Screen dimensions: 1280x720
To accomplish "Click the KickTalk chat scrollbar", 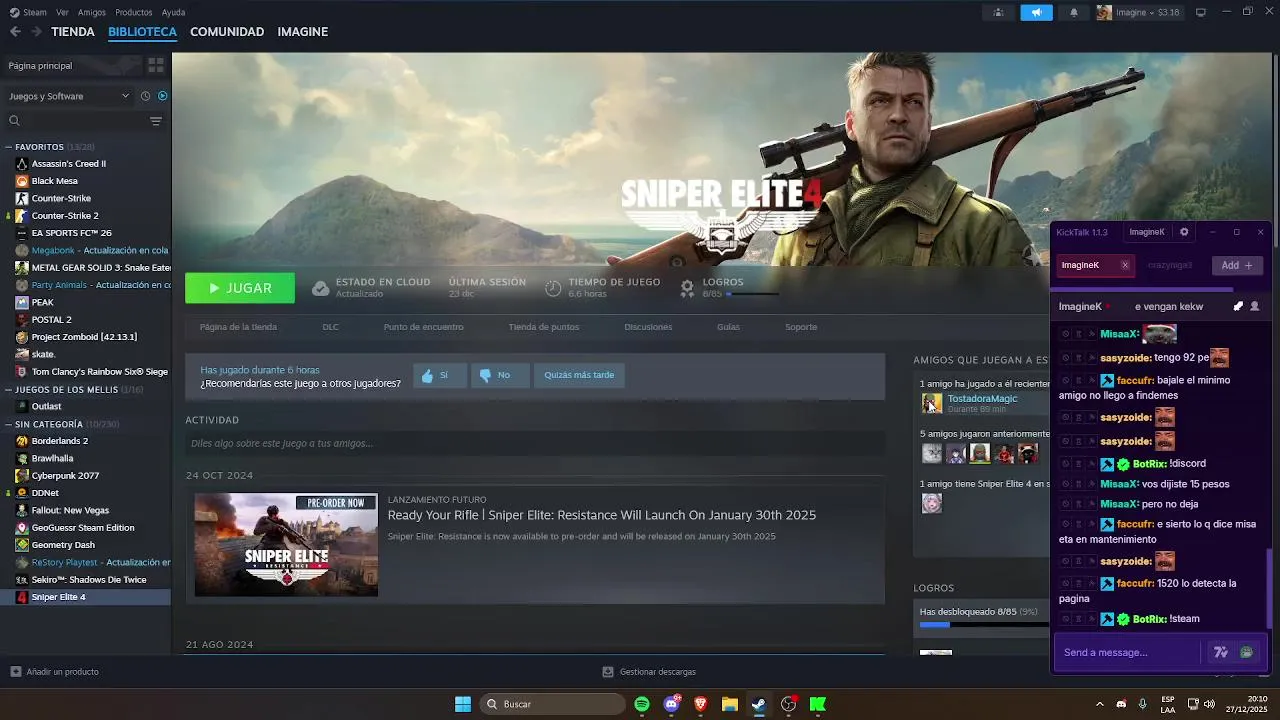I will (x=1268, y=588).
